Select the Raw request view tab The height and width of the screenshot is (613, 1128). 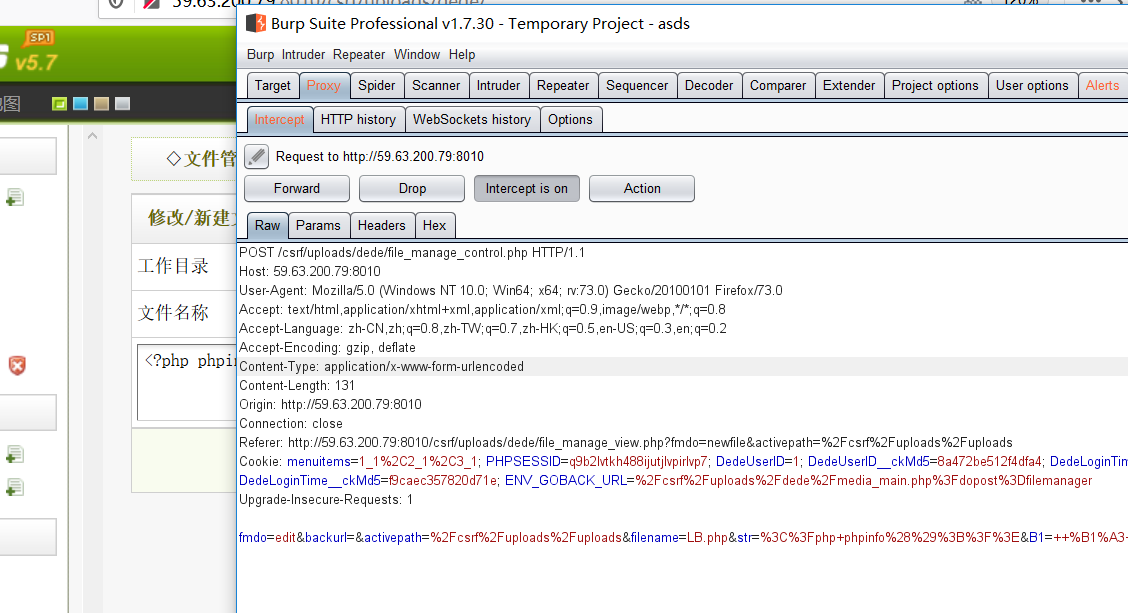click(x=268, y=225)
